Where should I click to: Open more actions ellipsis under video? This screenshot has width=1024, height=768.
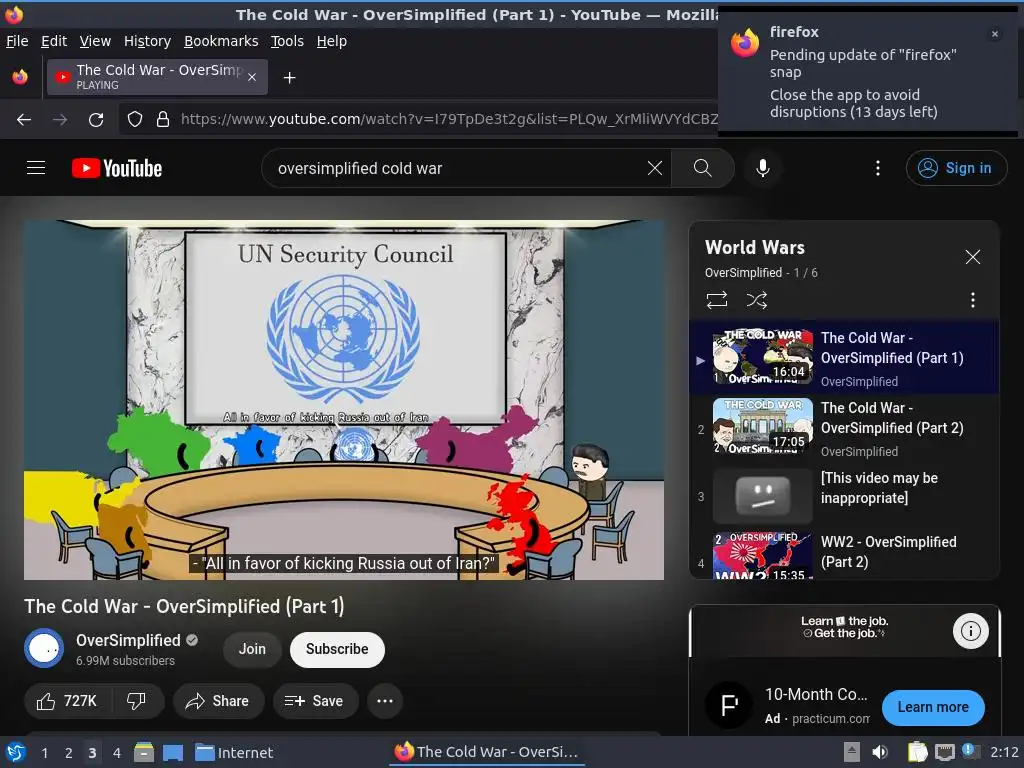[385, 701]
